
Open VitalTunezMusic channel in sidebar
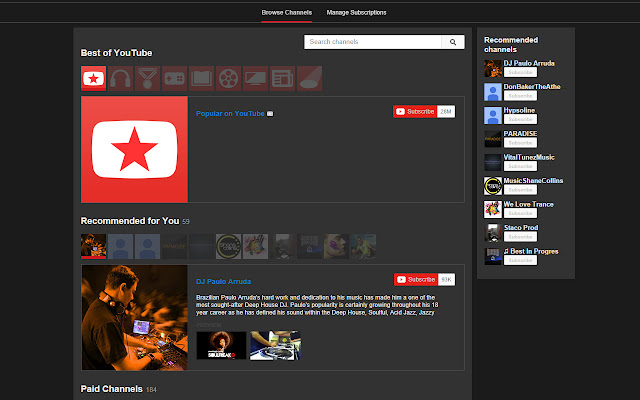[x=529, y=157]
